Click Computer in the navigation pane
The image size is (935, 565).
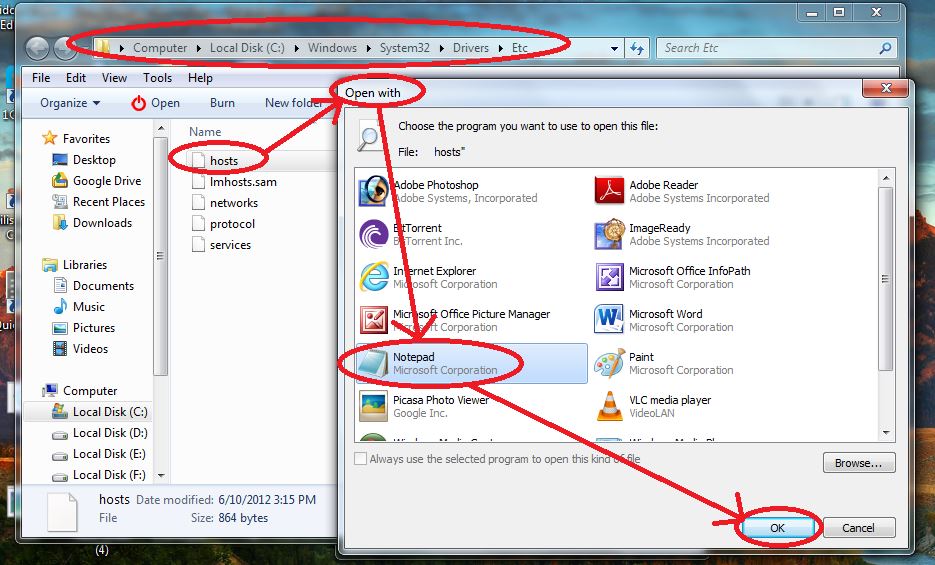tap(90, 390)
